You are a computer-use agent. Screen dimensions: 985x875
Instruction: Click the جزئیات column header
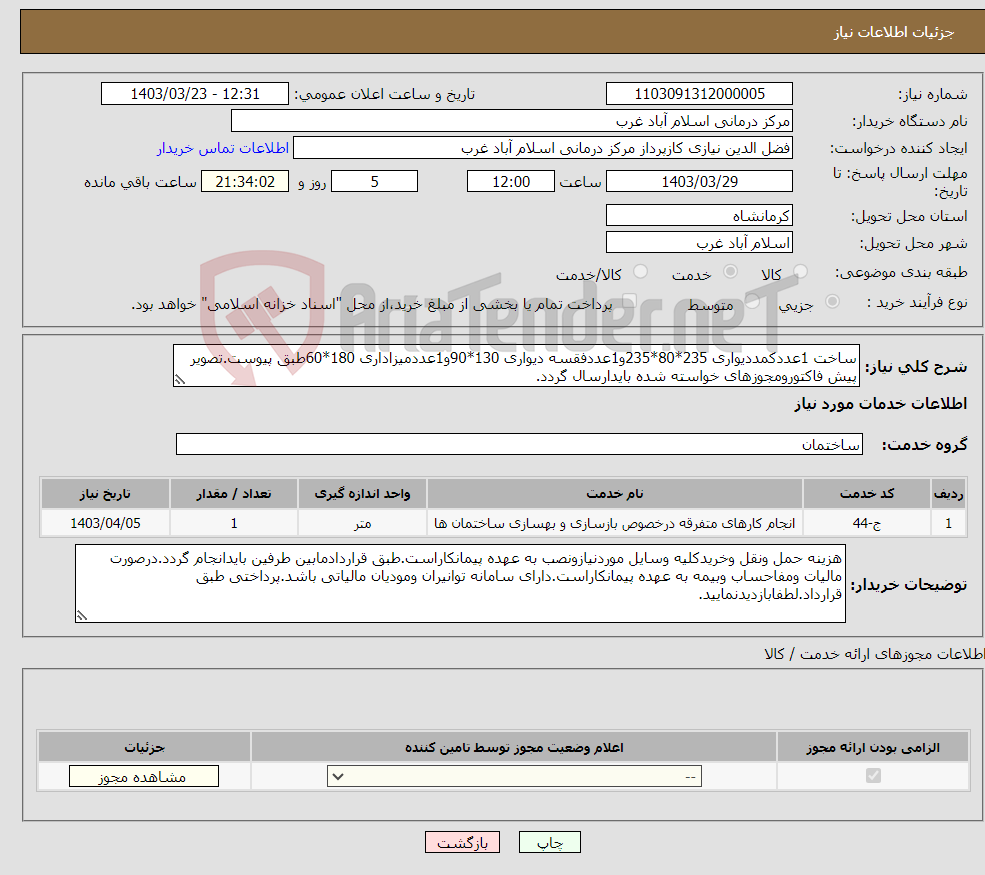tap(144, 747)
